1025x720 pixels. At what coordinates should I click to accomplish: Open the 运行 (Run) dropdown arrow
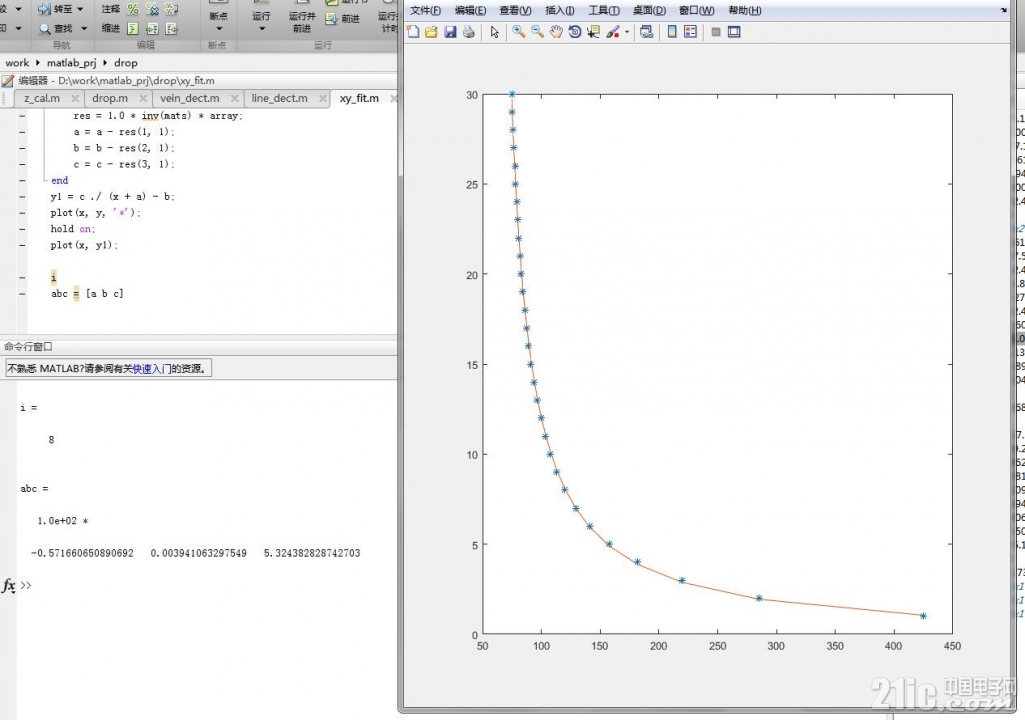261,29
